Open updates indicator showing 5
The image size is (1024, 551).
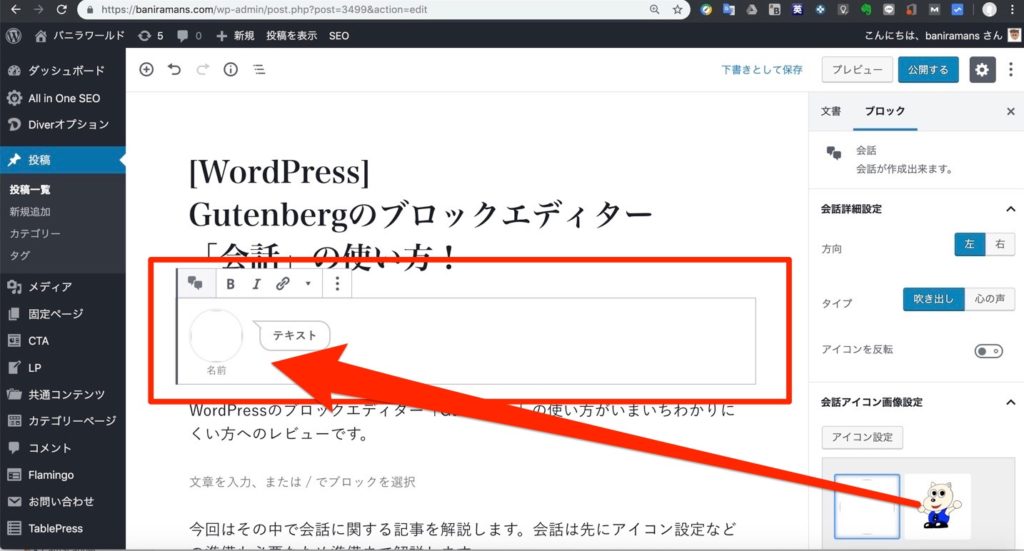point(150,36)
